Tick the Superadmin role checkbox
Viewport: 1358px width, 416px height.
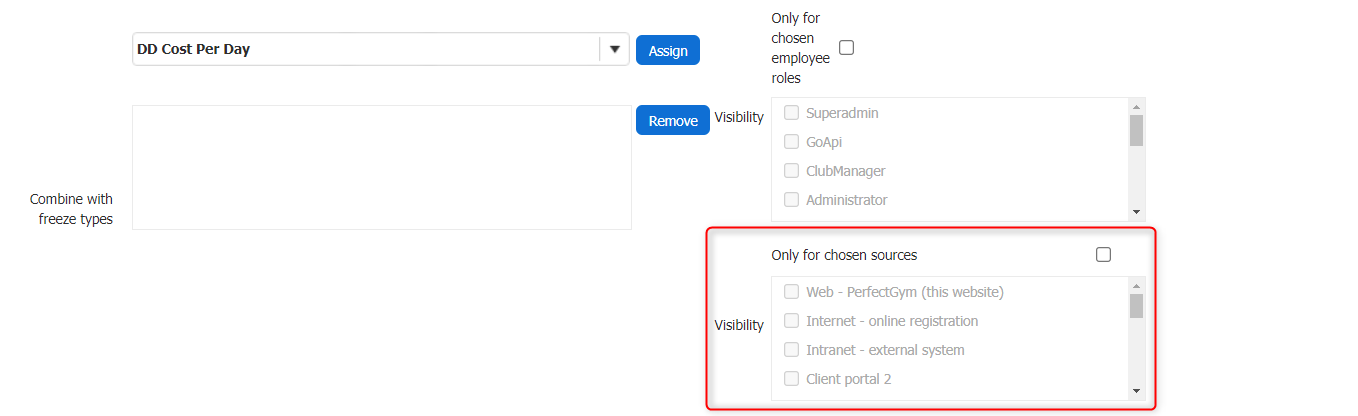coord(791,113)
